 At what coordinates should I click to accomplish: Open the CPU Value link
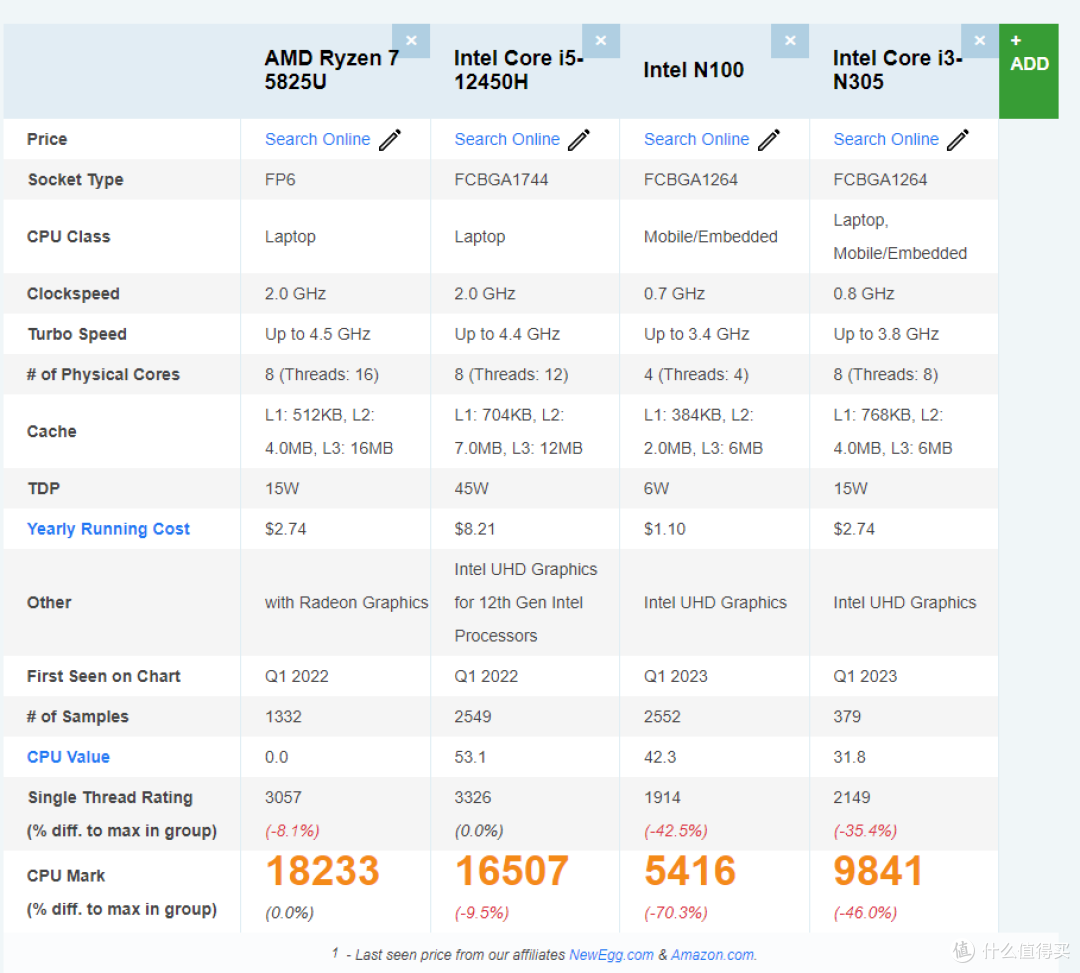68,757
